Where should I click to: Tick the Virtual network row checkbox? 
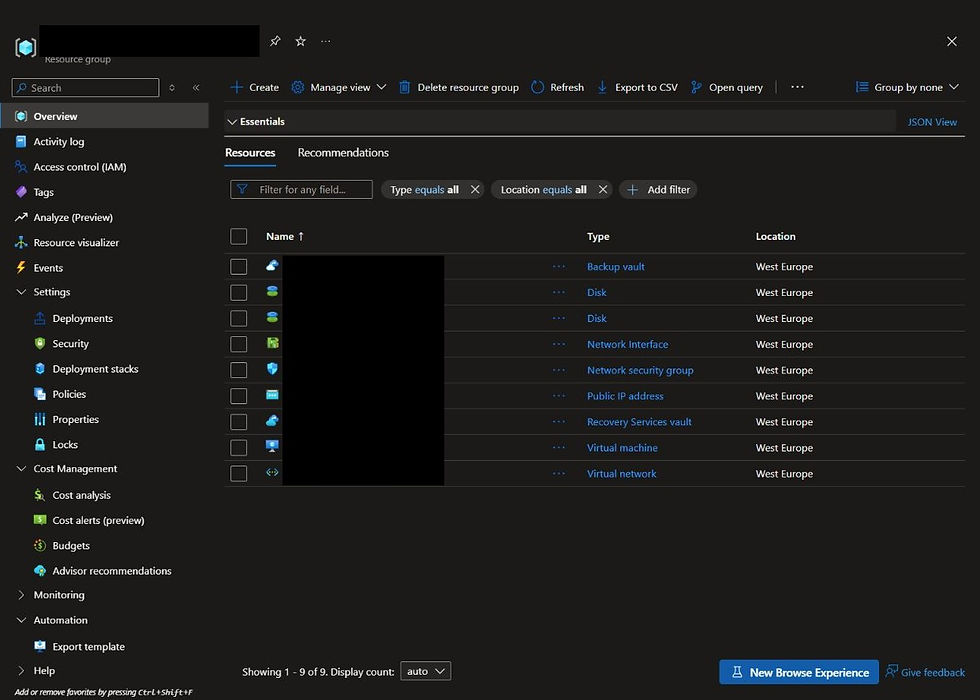[239, 474]
